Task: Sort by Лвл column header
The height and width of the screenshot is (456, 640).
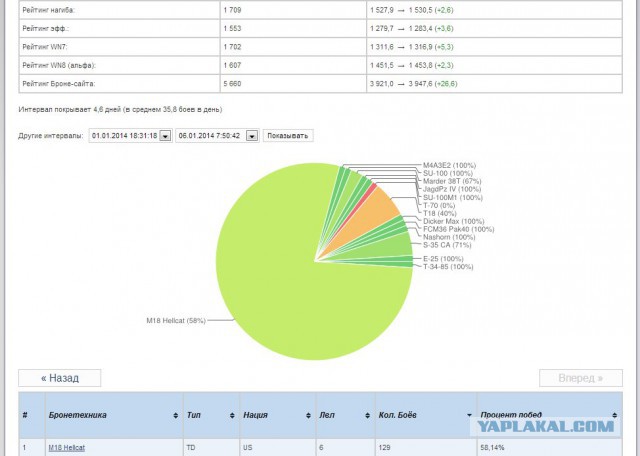Action: pos(345,415)
